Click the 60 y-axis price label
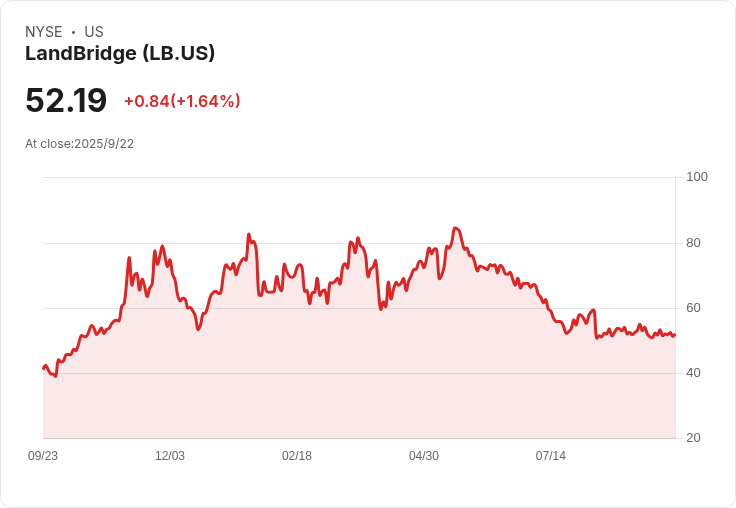The width and height of the screenshot is (736, 508). [694, 308]
